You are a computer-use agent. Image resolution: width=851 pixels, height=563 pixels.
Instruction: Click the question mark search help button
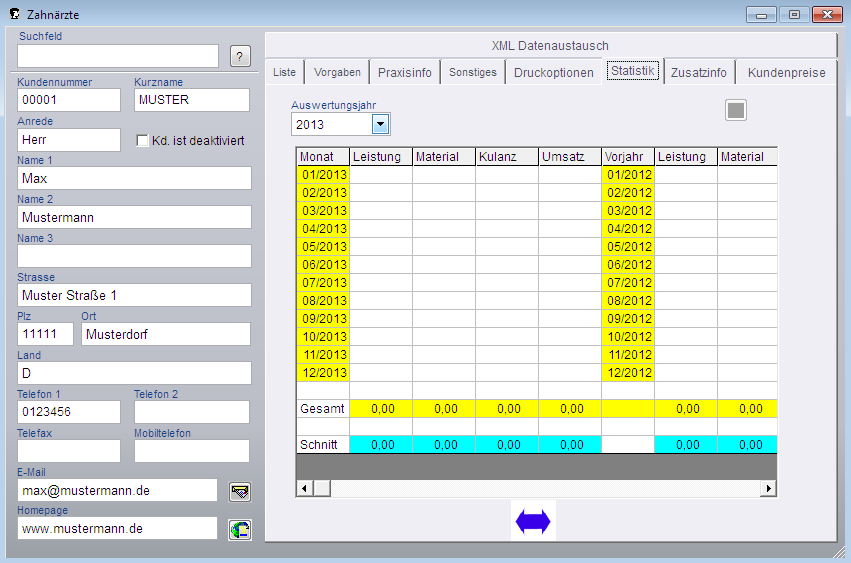[x=240, y=56]
